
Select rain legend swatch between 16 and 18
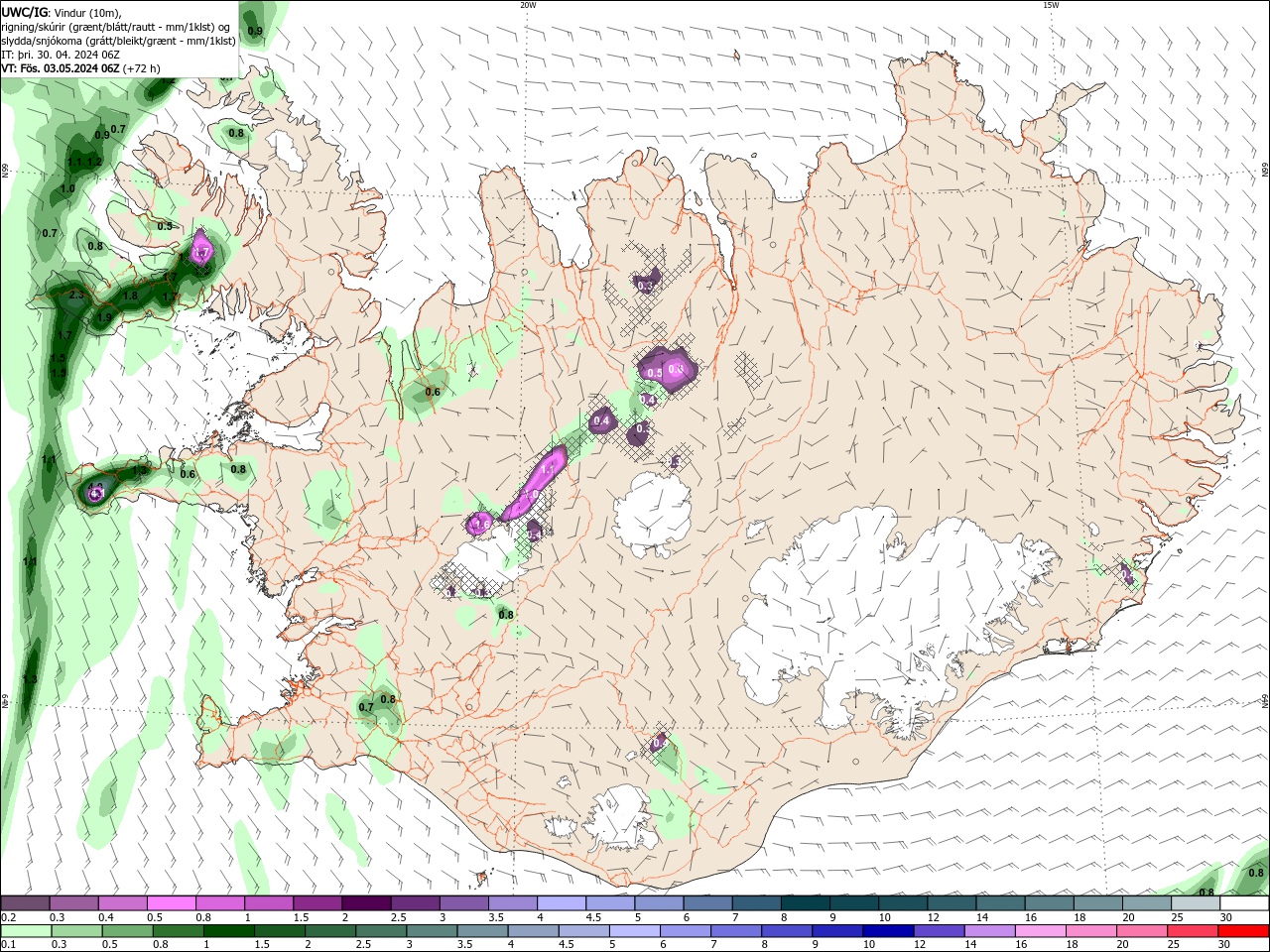coord(1042,931)
